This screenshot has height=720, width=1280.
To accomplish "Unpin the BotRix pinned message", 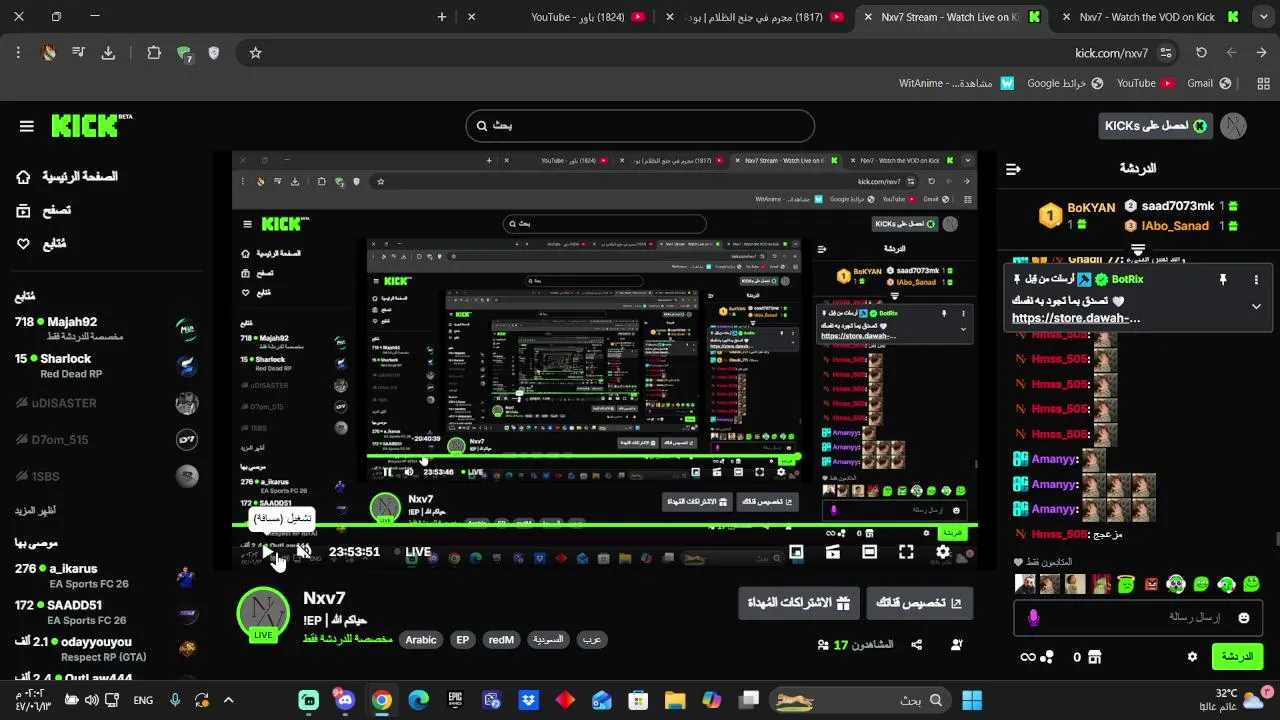I will tap(1222, 280).
